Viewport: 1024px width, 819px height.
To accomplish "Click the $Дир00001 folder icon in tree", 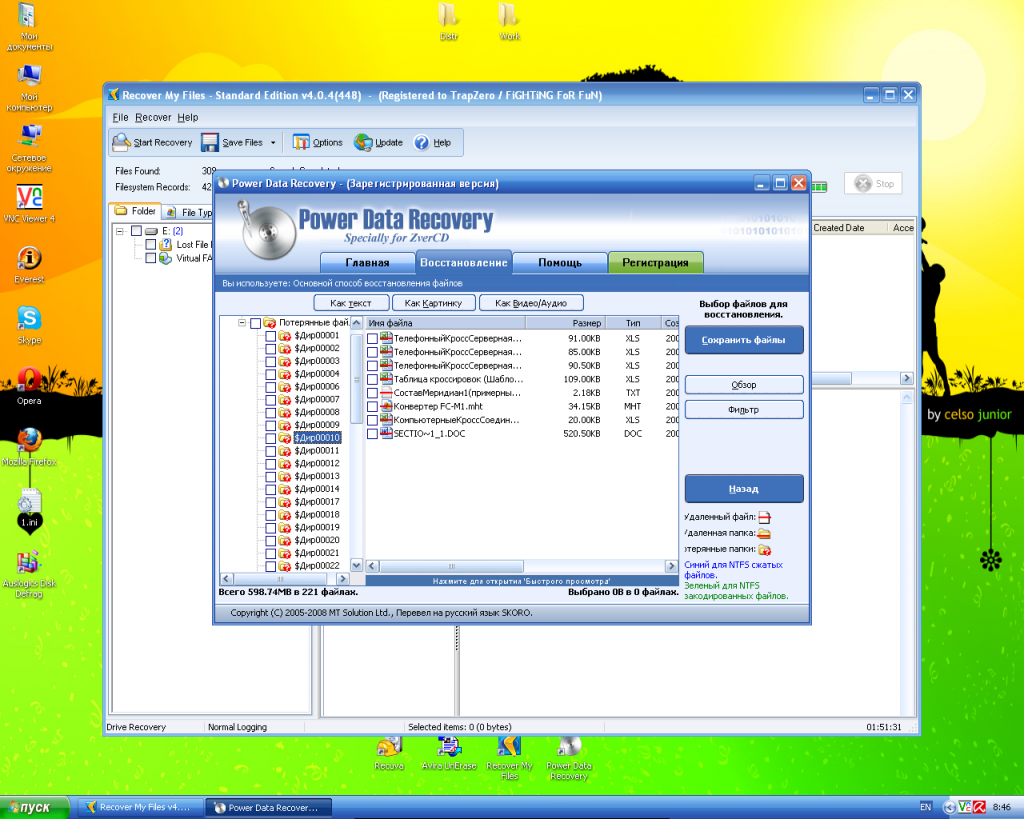I will coord(285,336).
